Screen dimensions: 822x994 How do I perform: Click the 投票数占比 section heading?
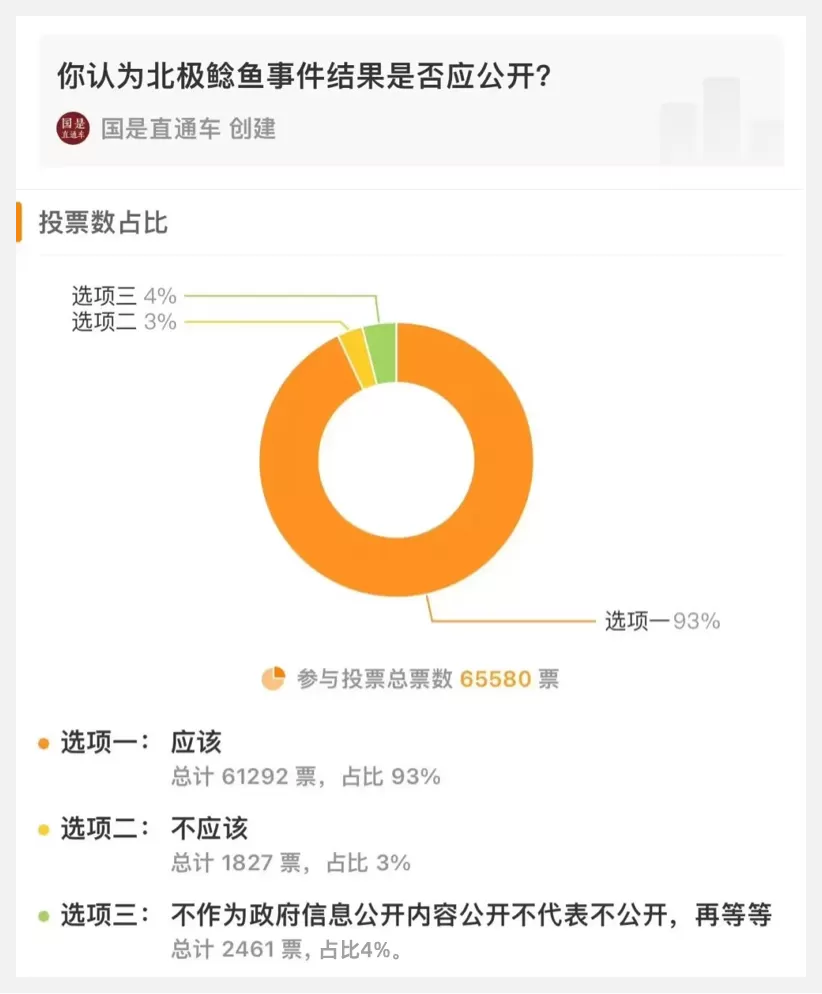point(103,223)
